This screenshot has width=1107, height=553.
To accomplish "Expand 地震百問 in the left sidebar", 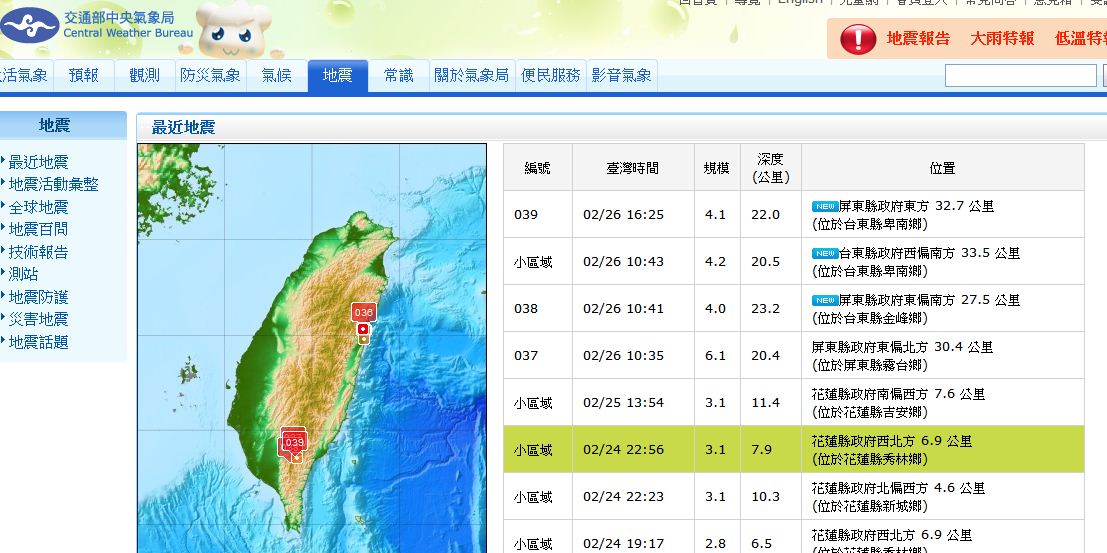I will click(38, 229).
